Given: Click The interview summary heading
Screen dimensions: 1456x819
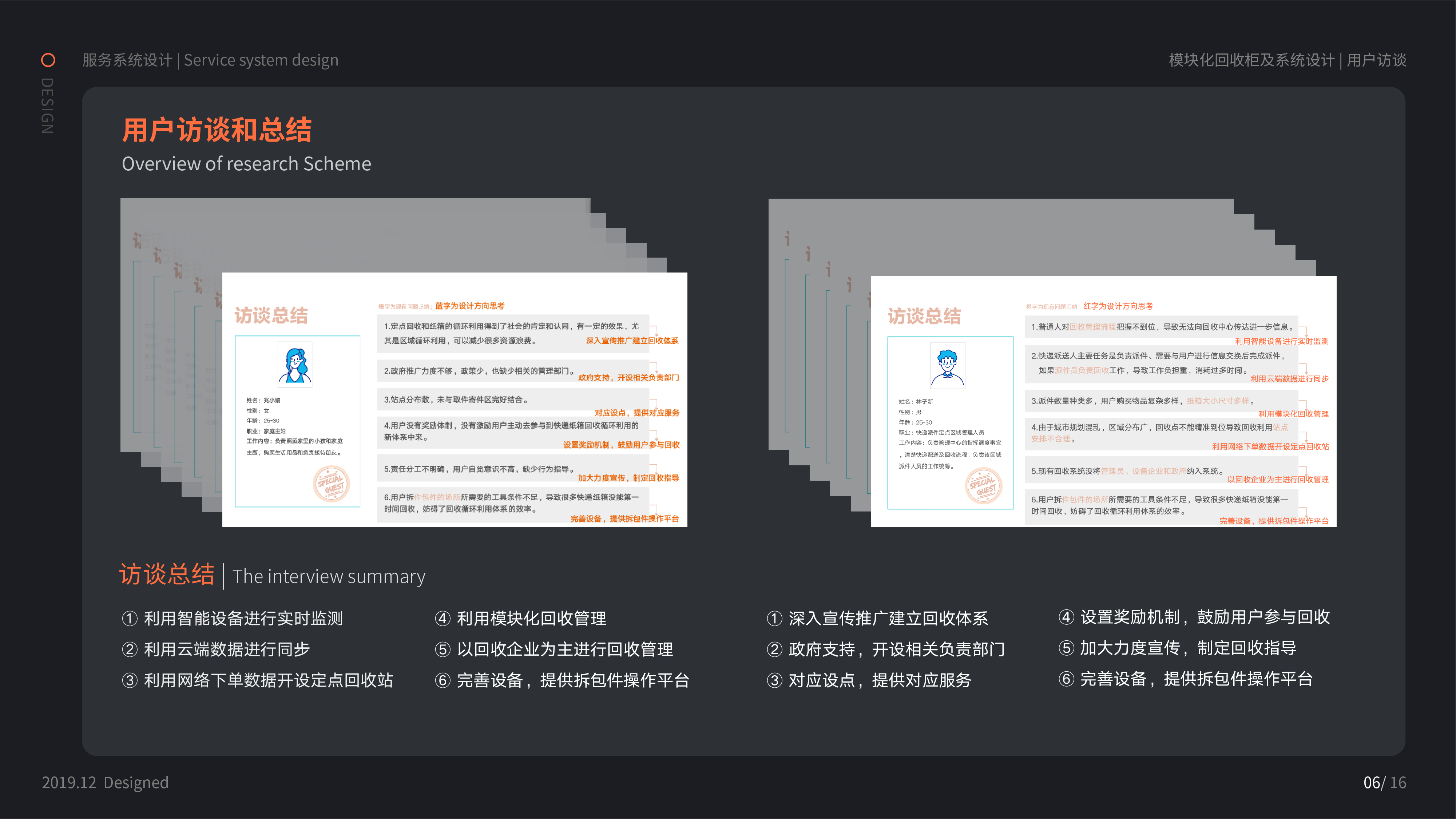Looking at the screenshot, I should click(328, 577).
